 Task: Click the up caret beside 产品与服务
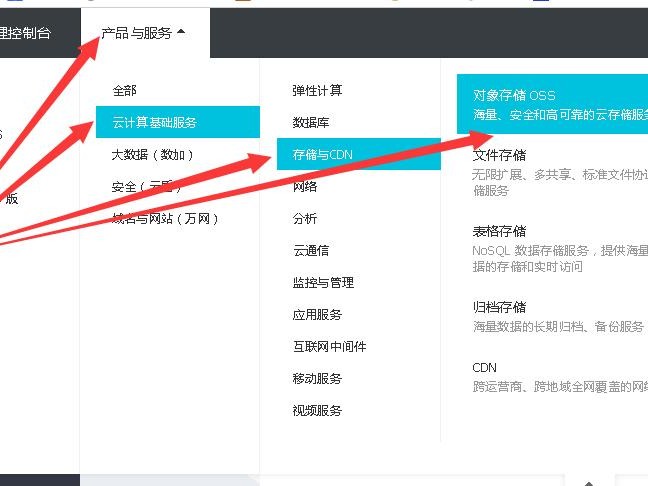pyautogui.click(x=181, y=31)
